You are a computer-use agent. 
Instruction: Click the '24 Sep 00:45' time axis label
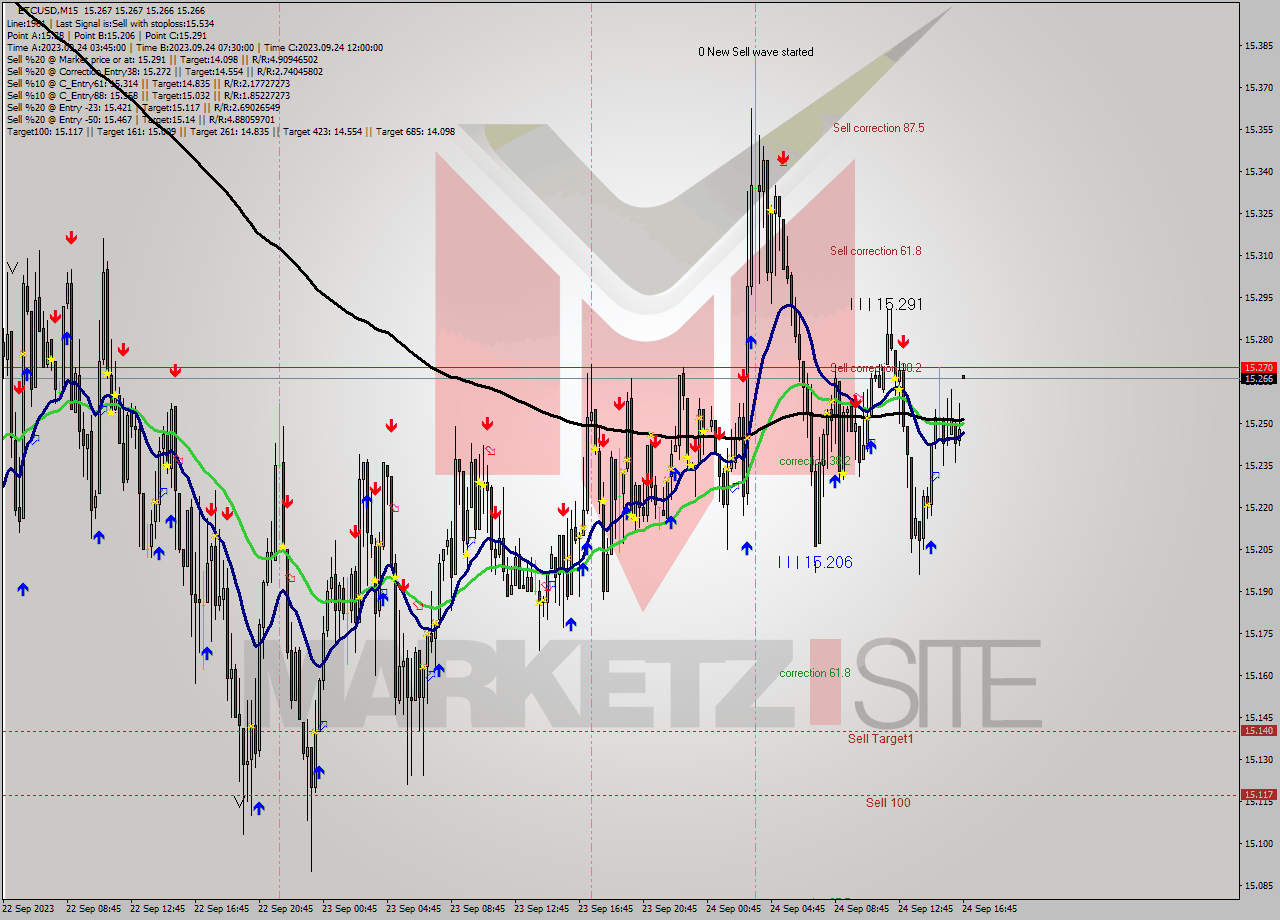pyautogui.click(x=734, y=909)
